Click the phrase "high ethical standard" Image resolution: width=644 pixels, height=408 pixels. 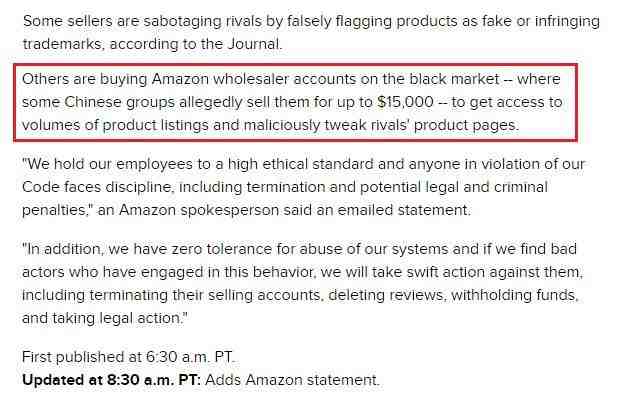pyautogui.click(x=301, y=164)
